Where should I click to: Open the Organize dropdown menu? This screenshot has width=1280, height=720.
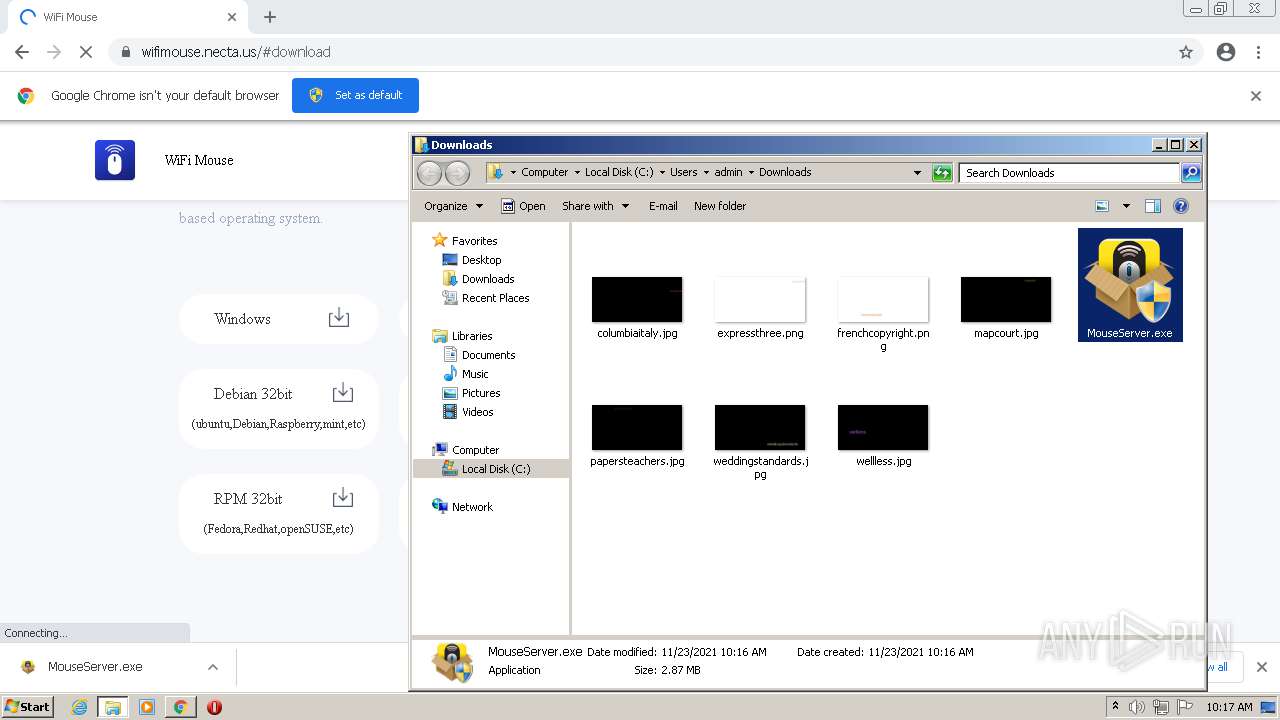tap(453, 206)
